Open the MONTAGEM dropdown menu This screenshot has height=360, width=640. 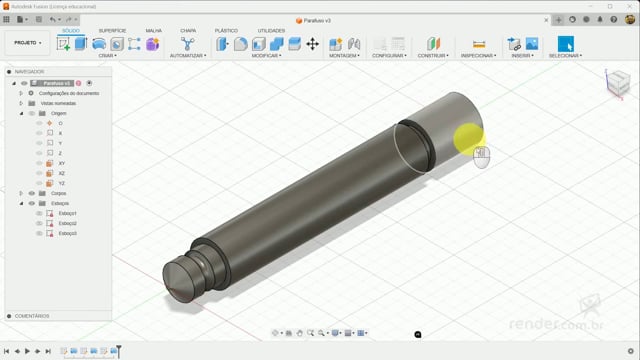[344, 56]
